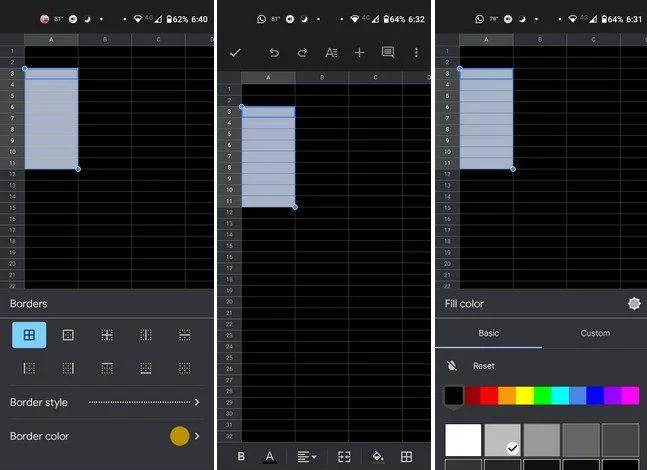Tap the checkmark to confirm edits
This screenshot has width=647, height=470.
[x=235, y=53]
